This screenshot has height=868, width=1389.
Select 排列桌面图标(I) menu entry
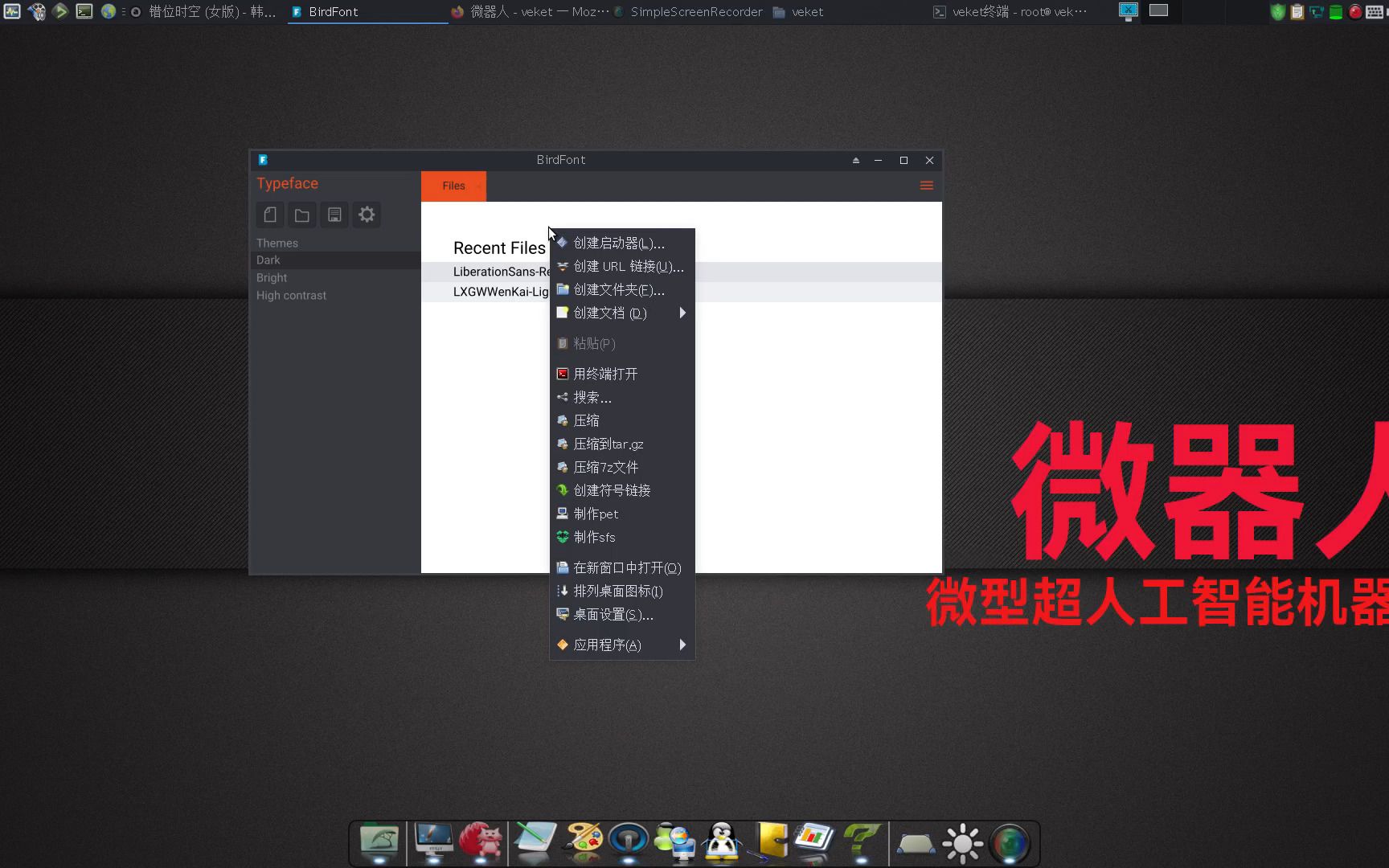pyautogui.click(x=622, y=591)
